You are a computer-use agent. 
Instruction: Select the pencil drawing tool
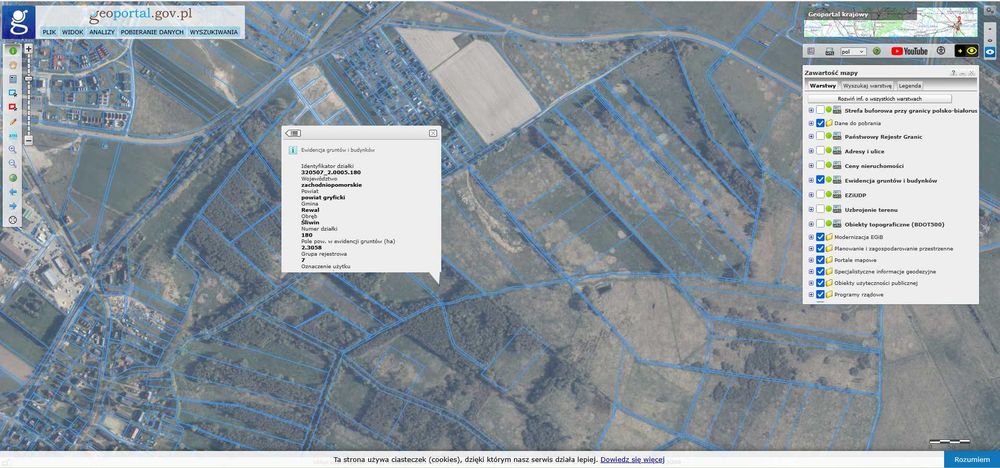click(x=13, y=121)
